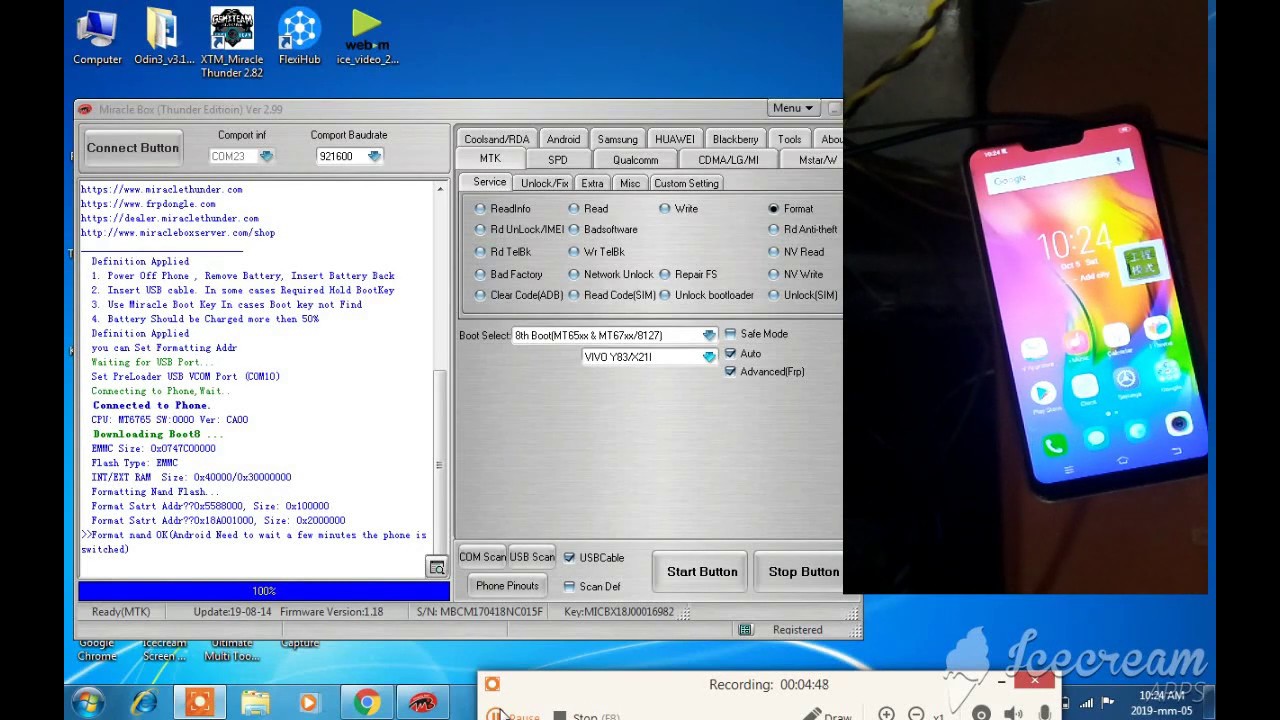Launch XTM Miracle Thunder 2.82 shortcut
1280x720 pixels.
tap(232, 43)
